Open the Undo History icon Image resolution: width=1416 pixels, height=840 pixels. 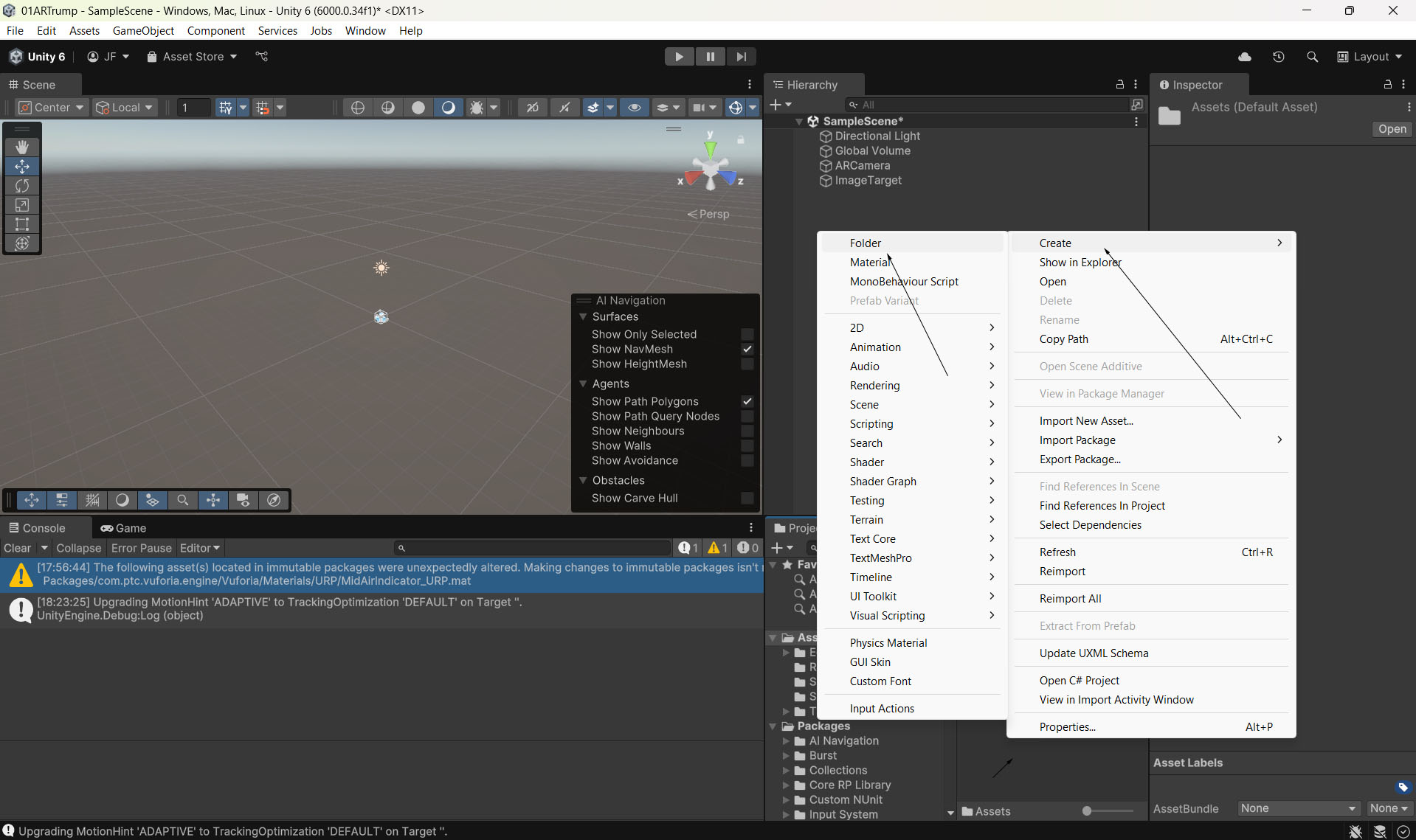point(1279,57)
